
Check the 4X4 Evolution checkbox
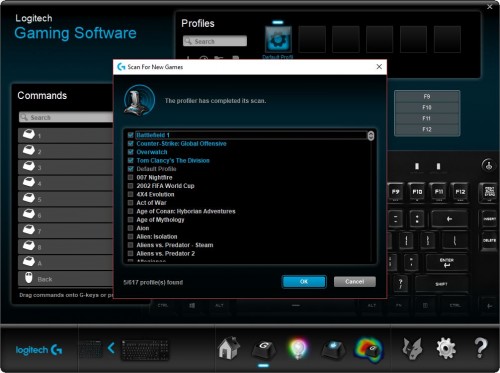pos(131,194)
